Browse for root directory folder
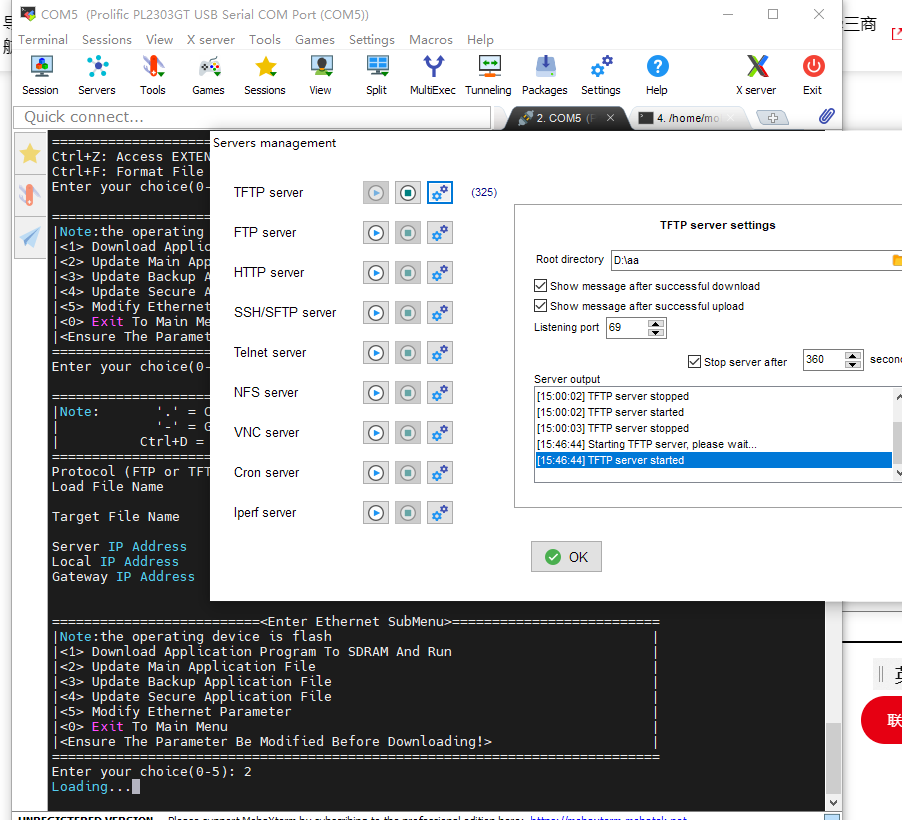This screenshot has height=820, width=902. (896, 260)
